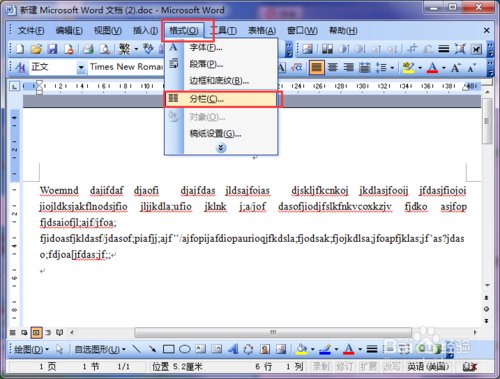Click the Shrink Font icon
This screenshot has width=500, height=379.
pyautogui.click(x=472, y=68)
